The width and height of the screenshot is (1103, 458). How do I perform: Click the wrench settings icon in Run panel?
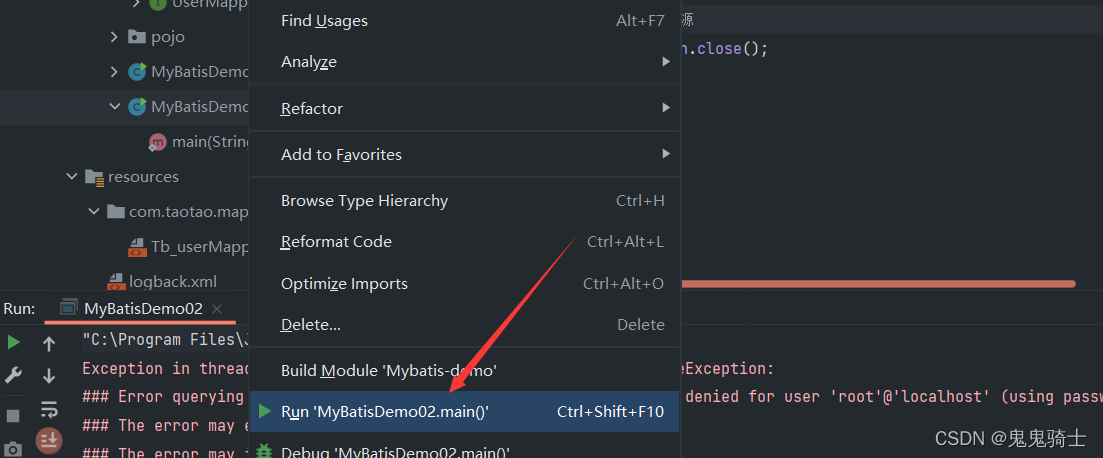[13, 376]
